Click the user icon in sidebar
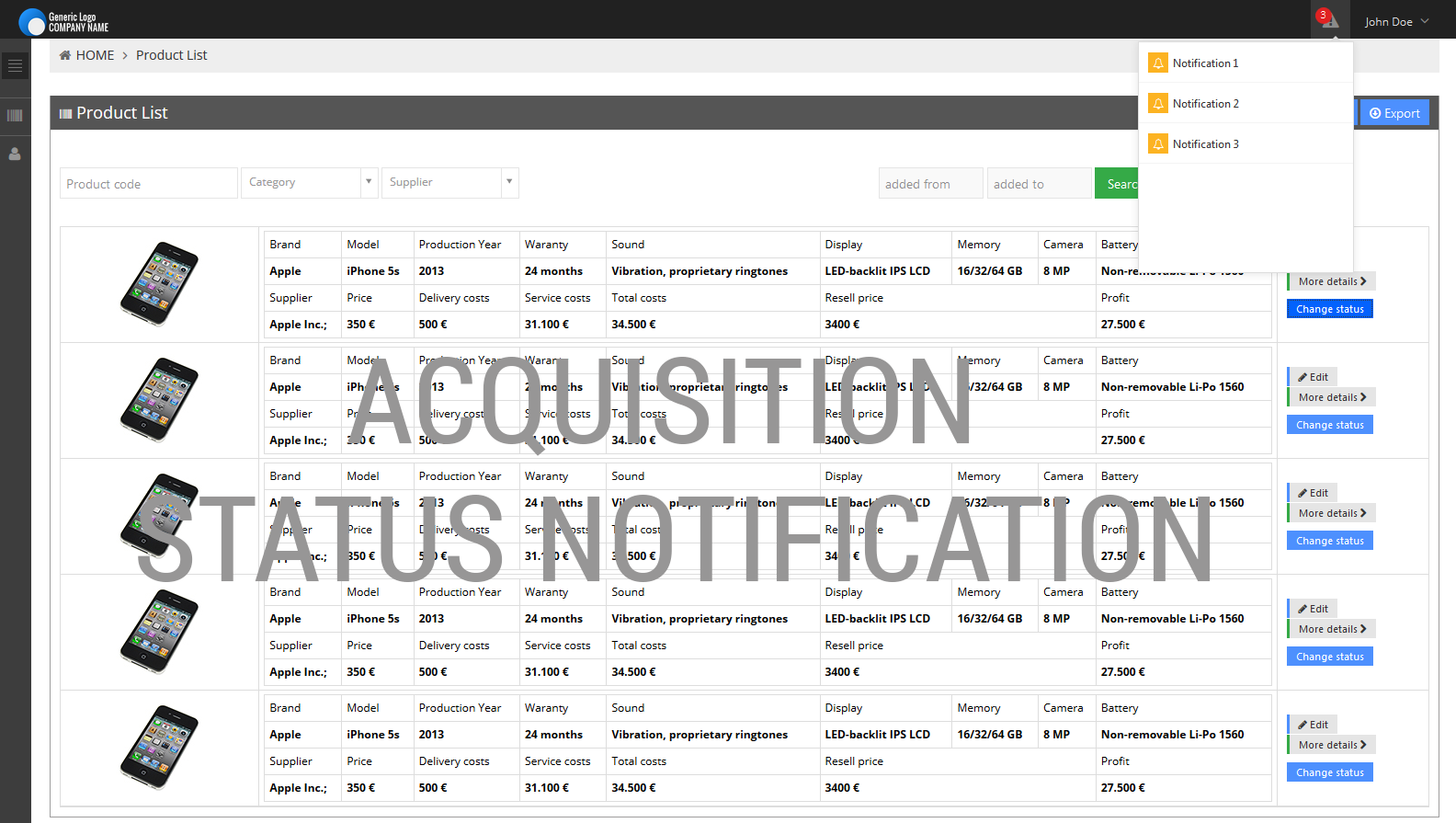Viewport: 1456px width, 823px height. pyautogui.click(x=15, y=154)
